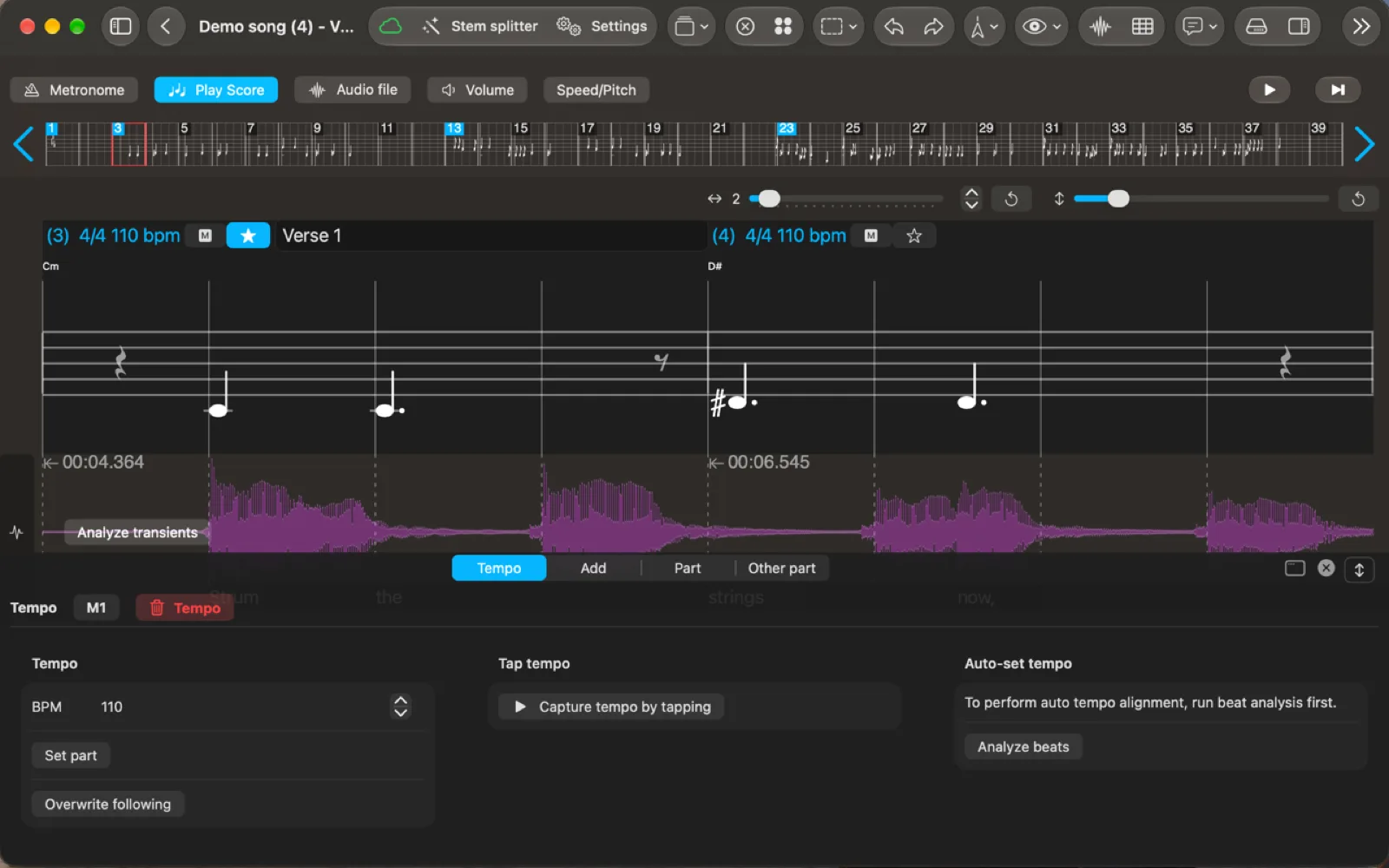
Task: Show the waveform view icon
Action: pos(1100,26)
